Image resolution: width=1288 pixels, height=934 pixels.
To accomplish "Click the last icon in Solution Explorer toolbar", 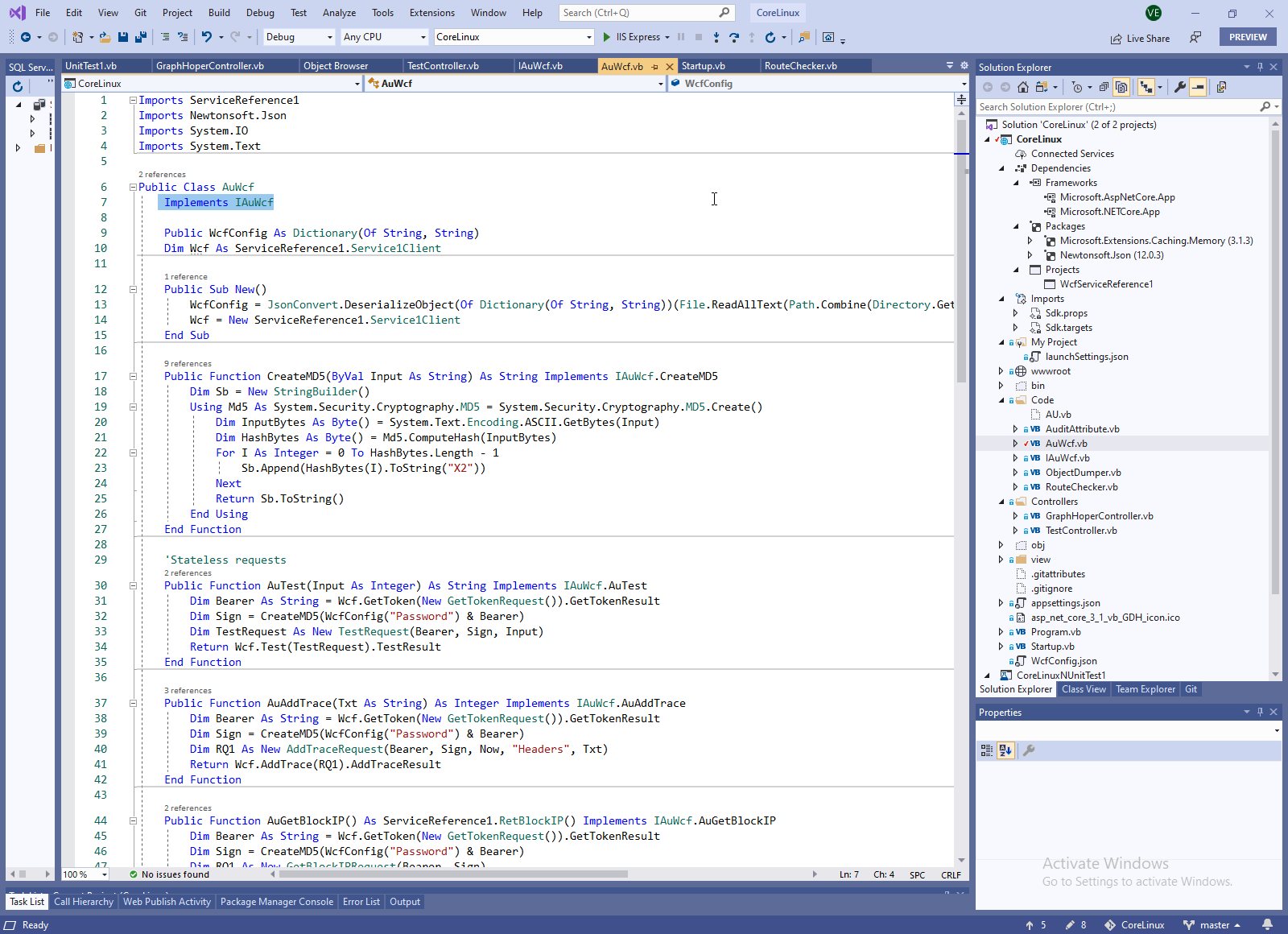I will coord(1221,87).
